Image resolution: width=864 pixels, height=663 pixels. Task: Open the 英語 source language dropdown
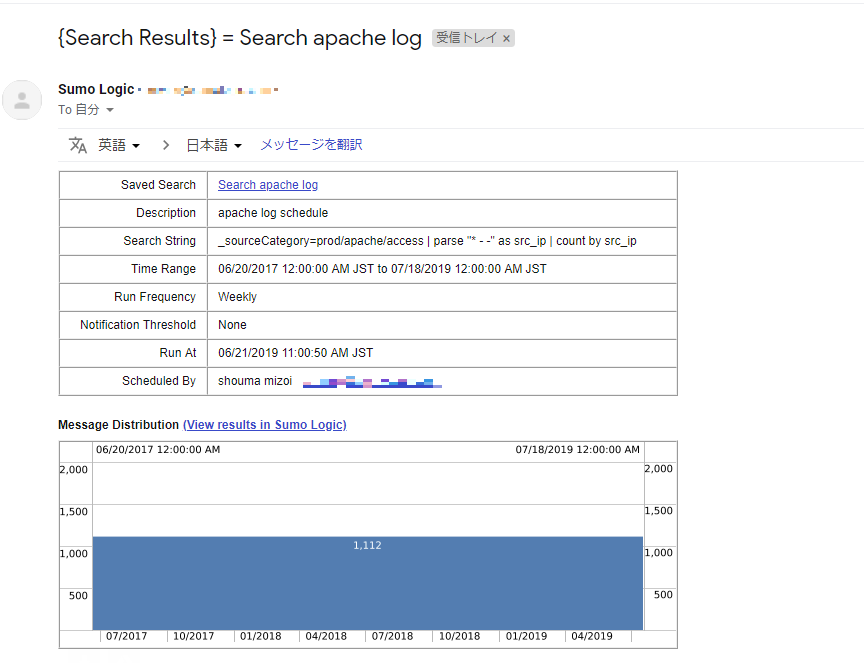click(119, 145)
